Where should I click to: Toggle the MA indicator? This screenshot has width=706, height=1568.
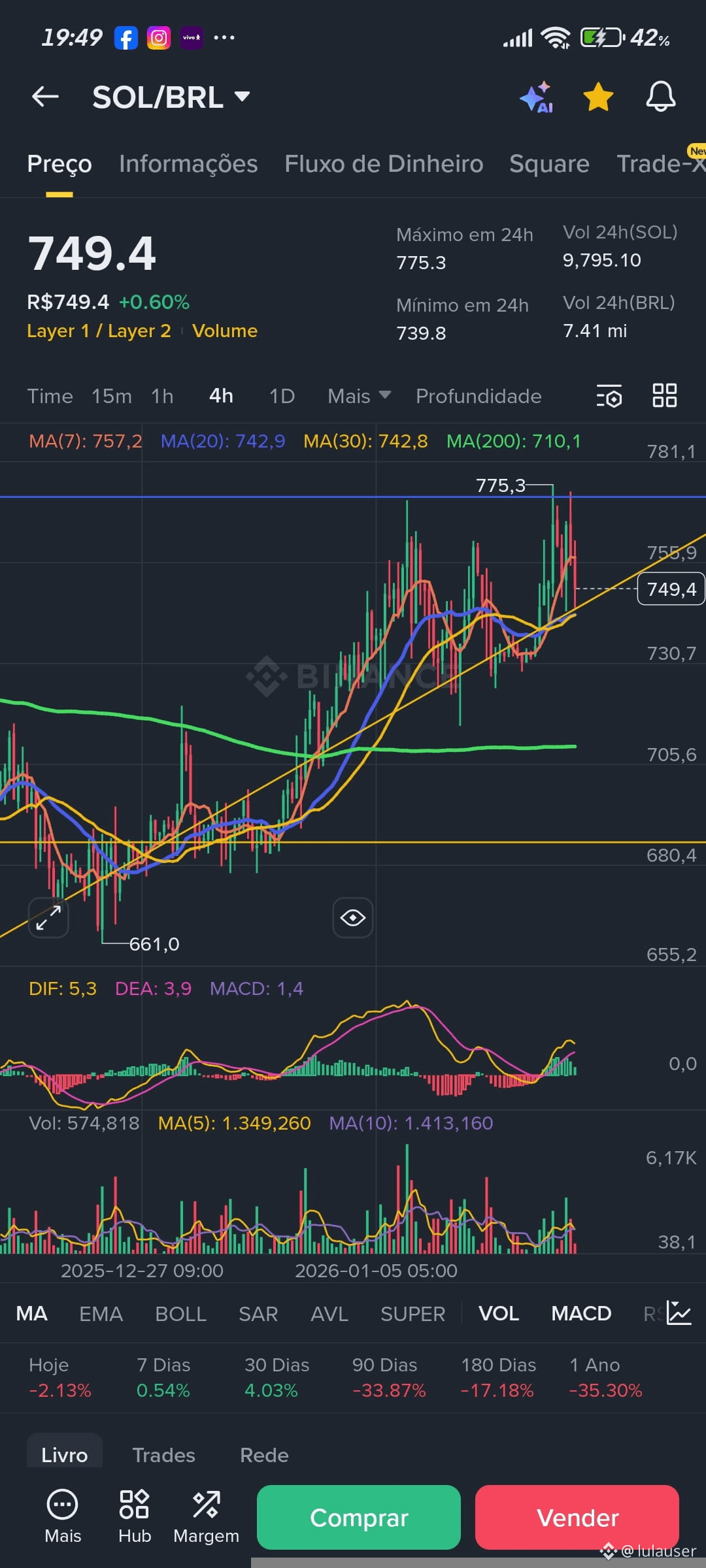31,1313
